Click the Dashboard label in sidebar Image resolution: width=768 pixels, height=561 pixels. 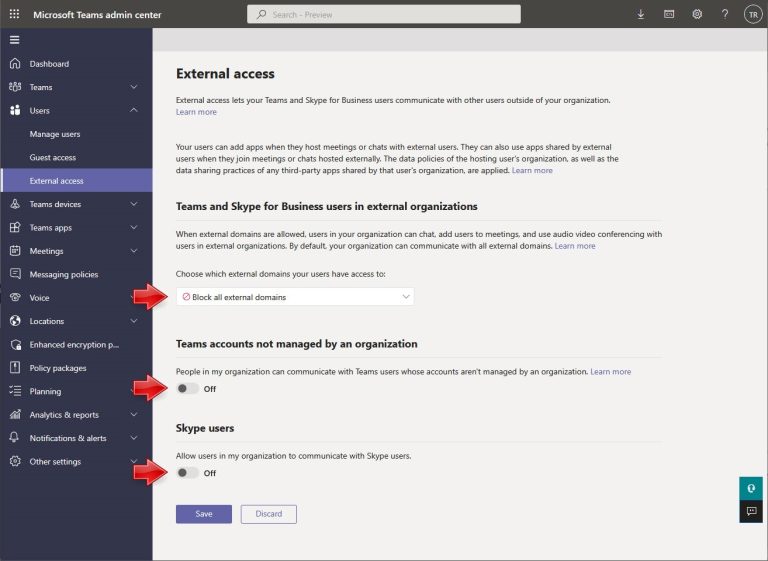(49, 64)
